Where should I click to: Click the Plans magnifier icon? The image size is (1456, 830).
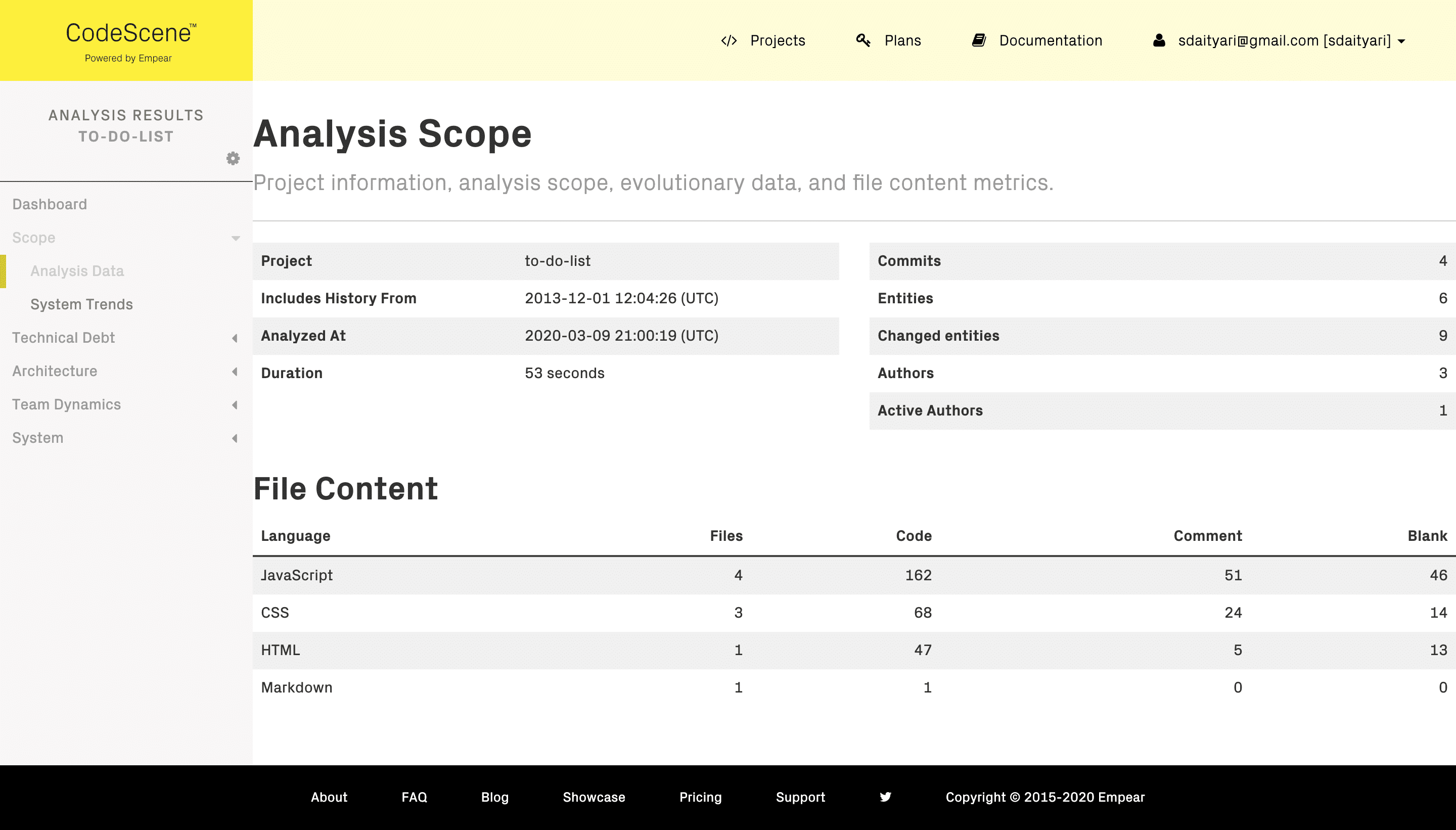862,40
